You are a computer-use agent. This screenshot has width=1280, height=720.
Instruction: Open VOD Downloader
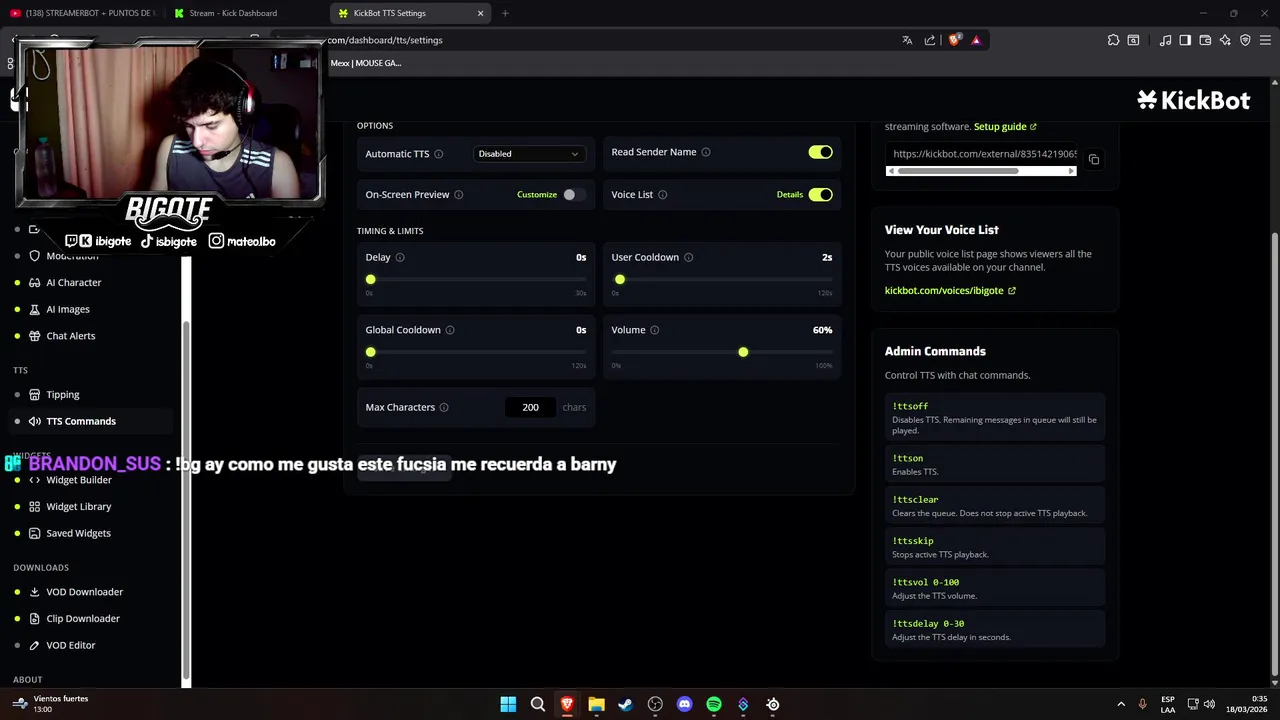click(85, 592)
